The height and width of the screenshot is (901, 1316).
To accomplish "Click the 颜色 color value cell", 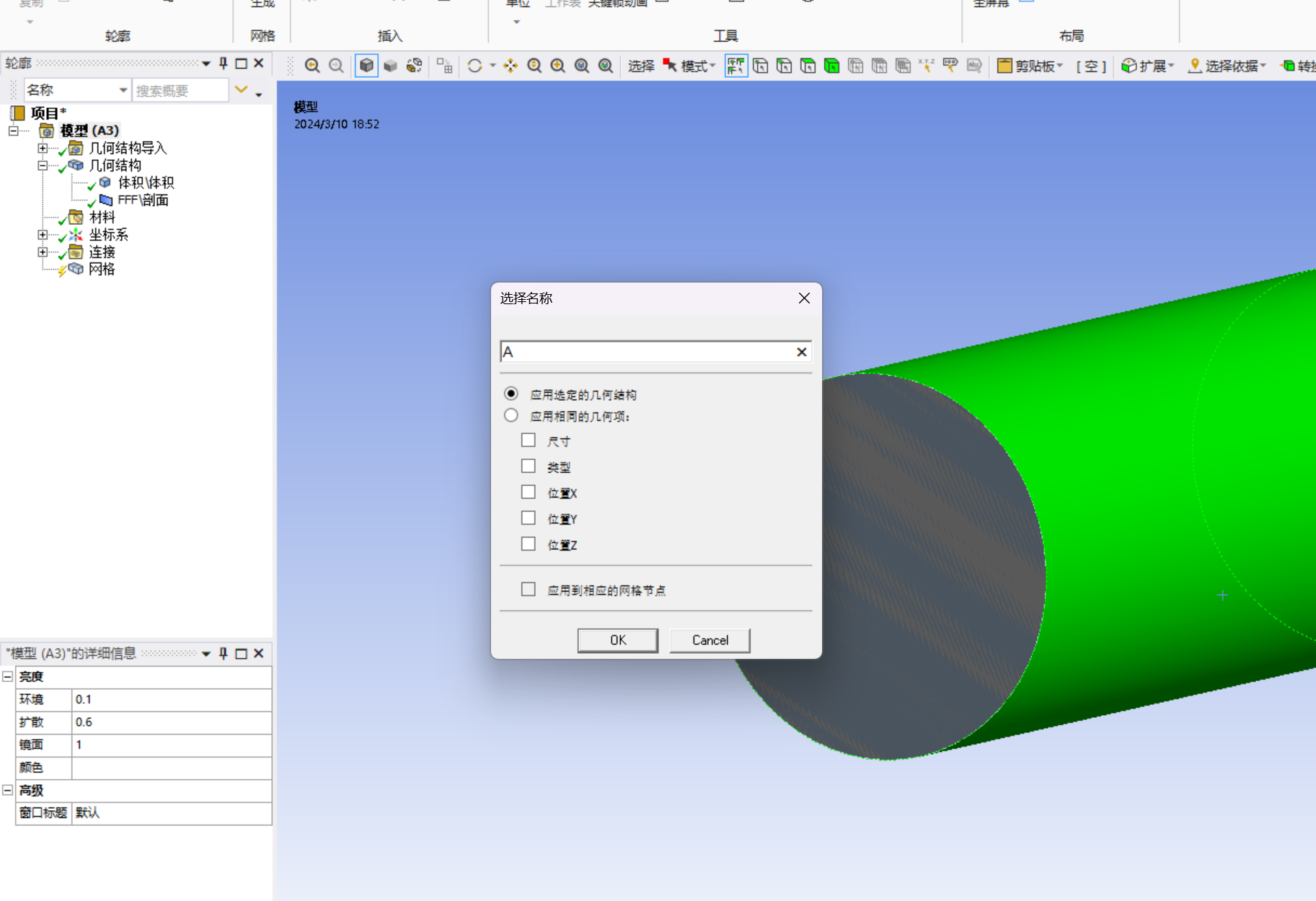I will (172, 768).
